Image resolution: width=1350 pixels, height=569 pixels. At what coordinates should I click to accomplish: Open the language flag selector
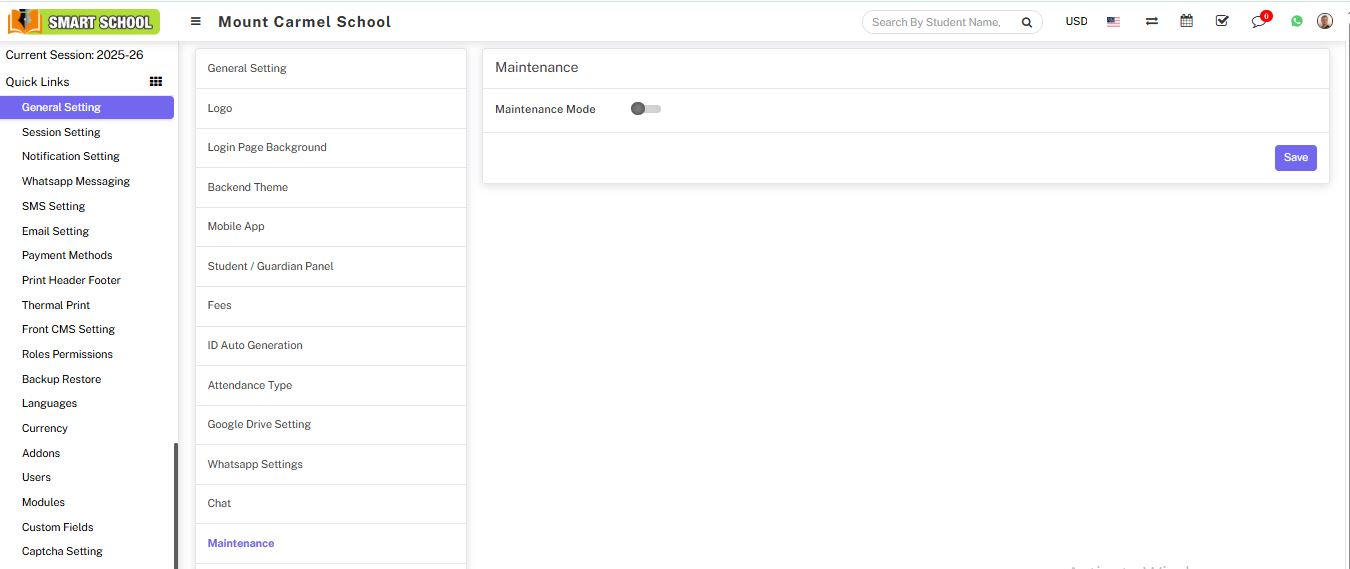click(1113, 21)
